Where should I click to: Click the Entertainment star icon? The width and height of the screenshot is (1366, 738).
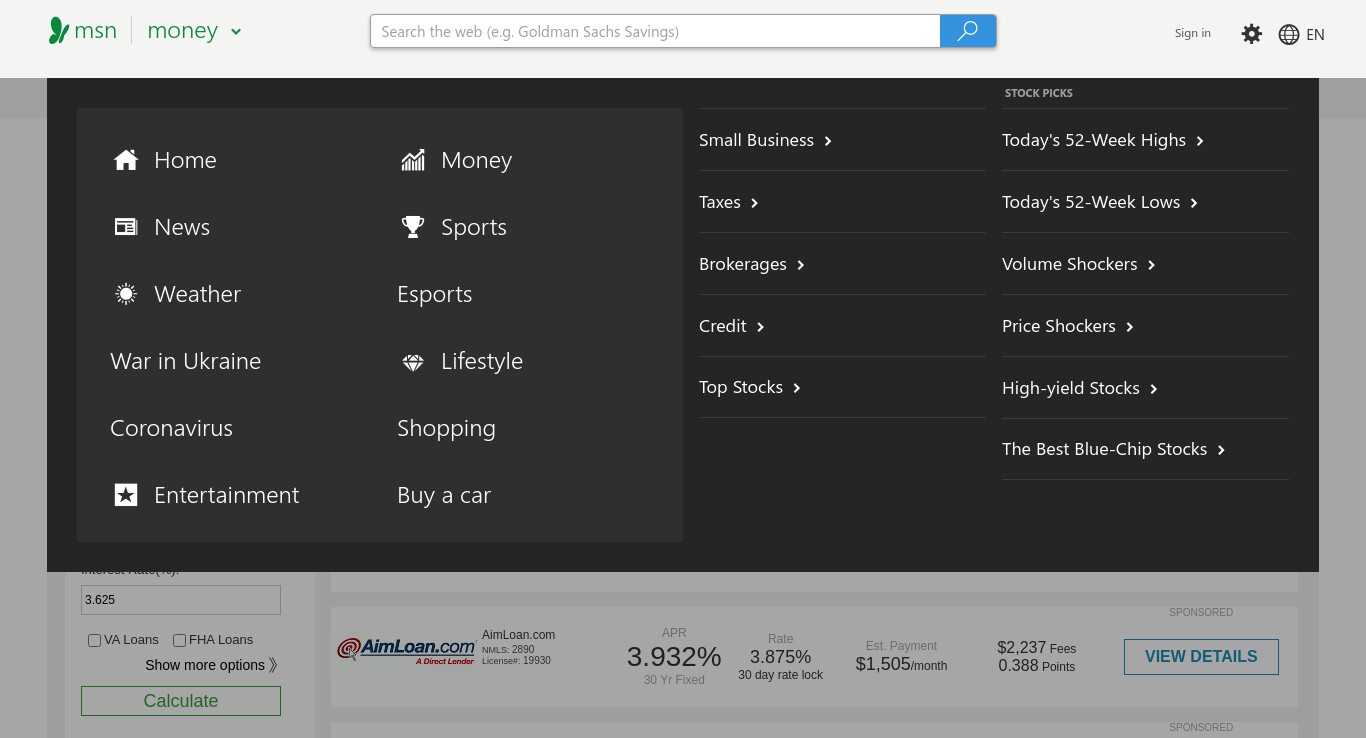click(x=126, y=495)
